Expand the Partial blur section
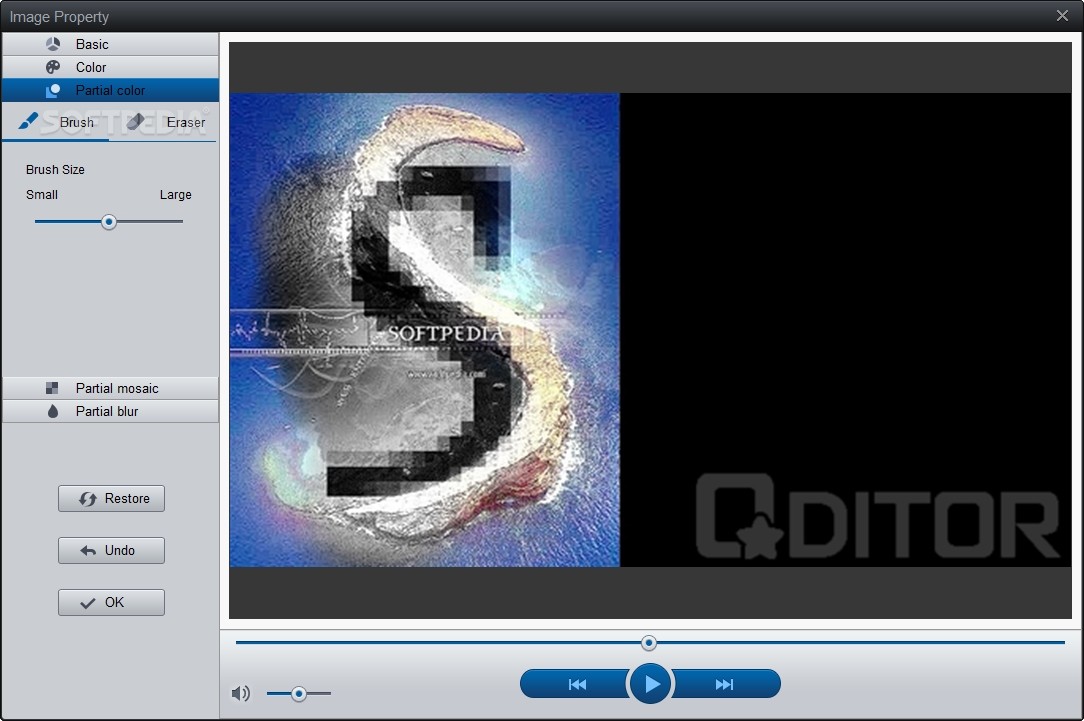The width and height of the screenshot is (1084, 721). click(x=110, y=411)
